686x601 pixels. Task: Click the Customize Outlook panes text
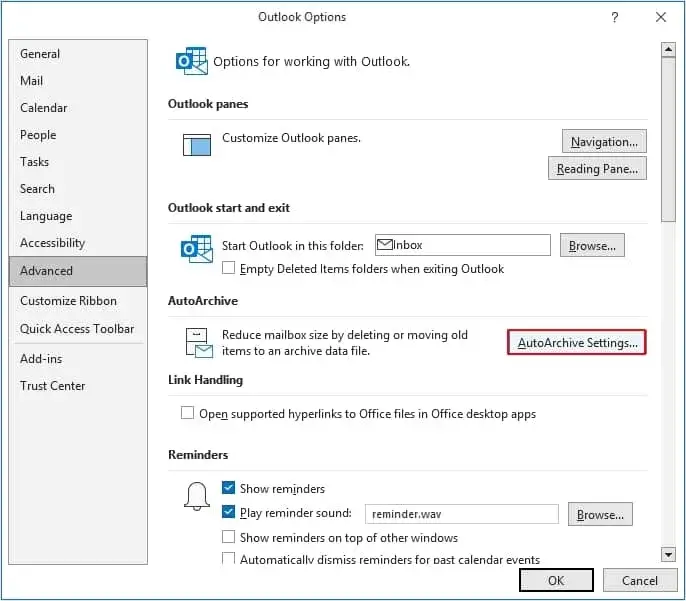click(x=291, y=138)
